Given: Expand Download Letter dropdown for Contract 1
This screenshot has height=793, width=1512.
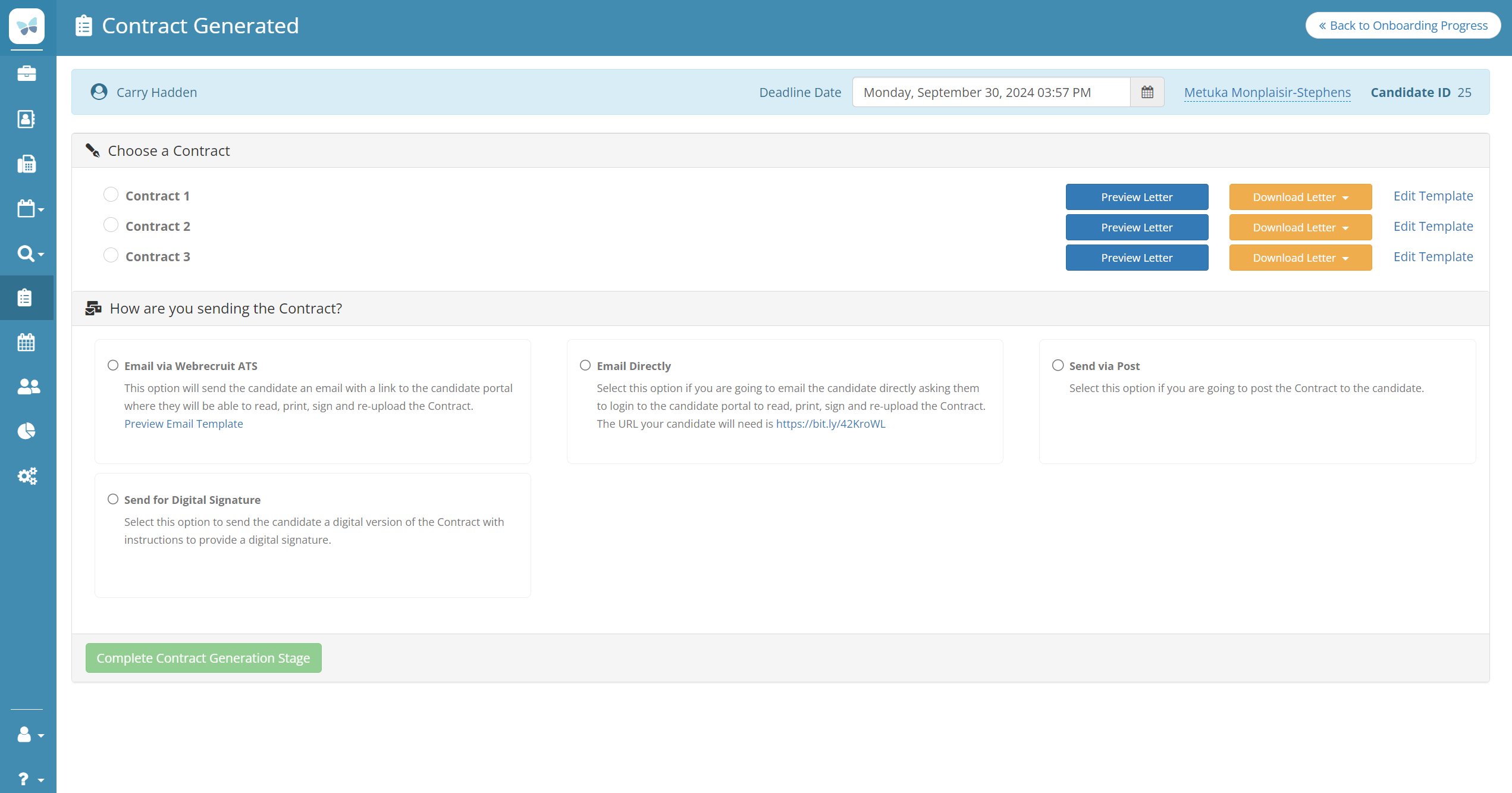Looking at the screenshot, I should click(1300, 197).
